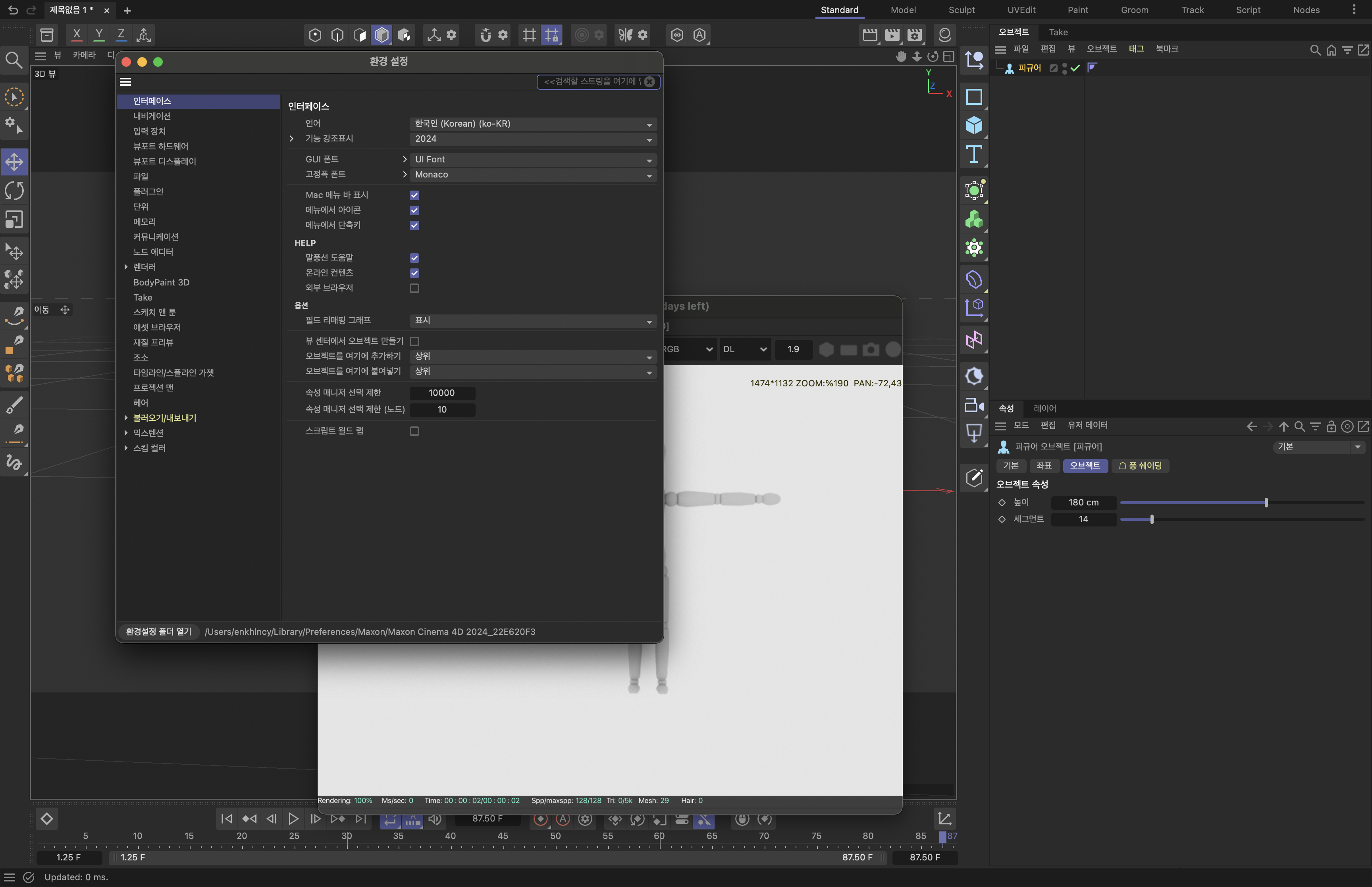Open the search magnifier in left toolbar
Image resolution: width=1372 pixels, height=887 pixels.
[x=14, y=60]
